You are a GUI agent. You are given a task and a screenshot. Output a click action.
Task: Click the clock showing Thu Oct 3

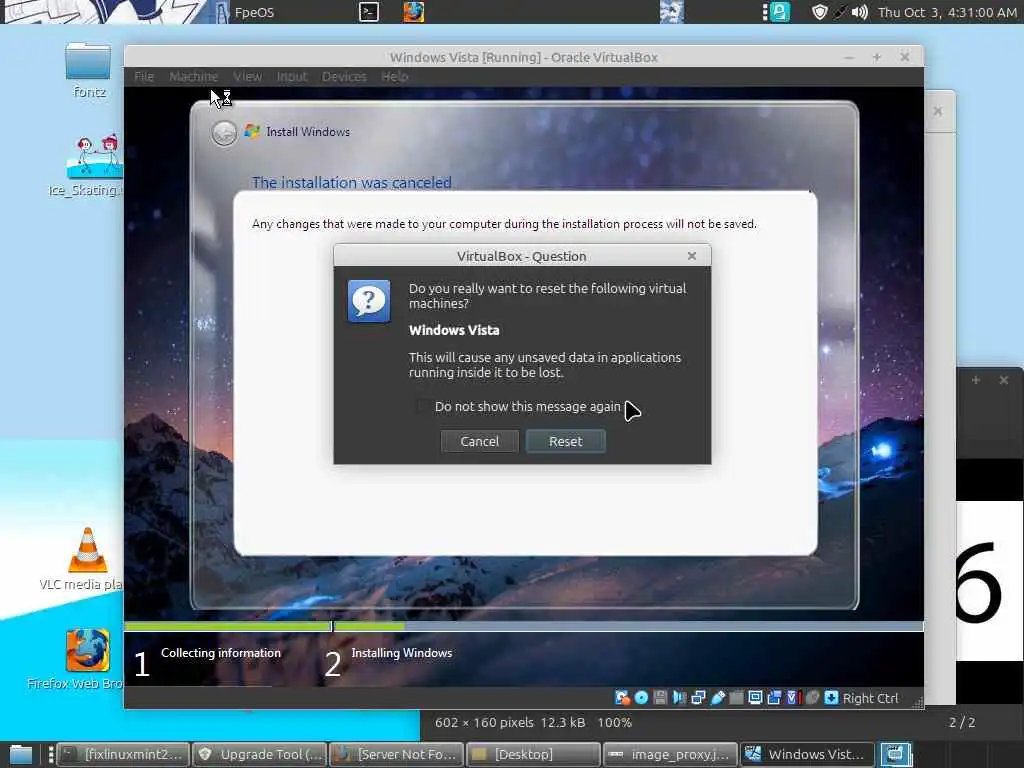coord(947,12)
